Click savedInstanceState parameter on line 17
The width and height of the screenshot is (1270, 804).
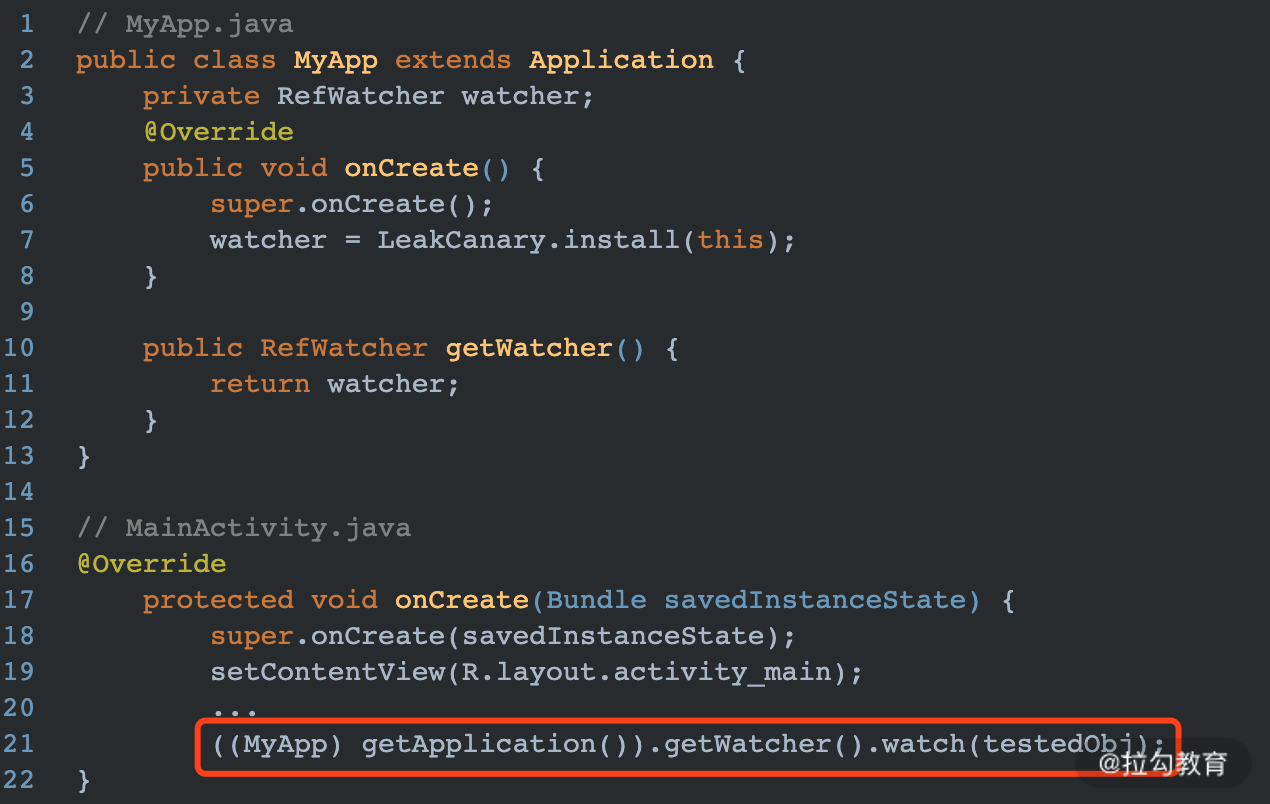coord(814,600)
